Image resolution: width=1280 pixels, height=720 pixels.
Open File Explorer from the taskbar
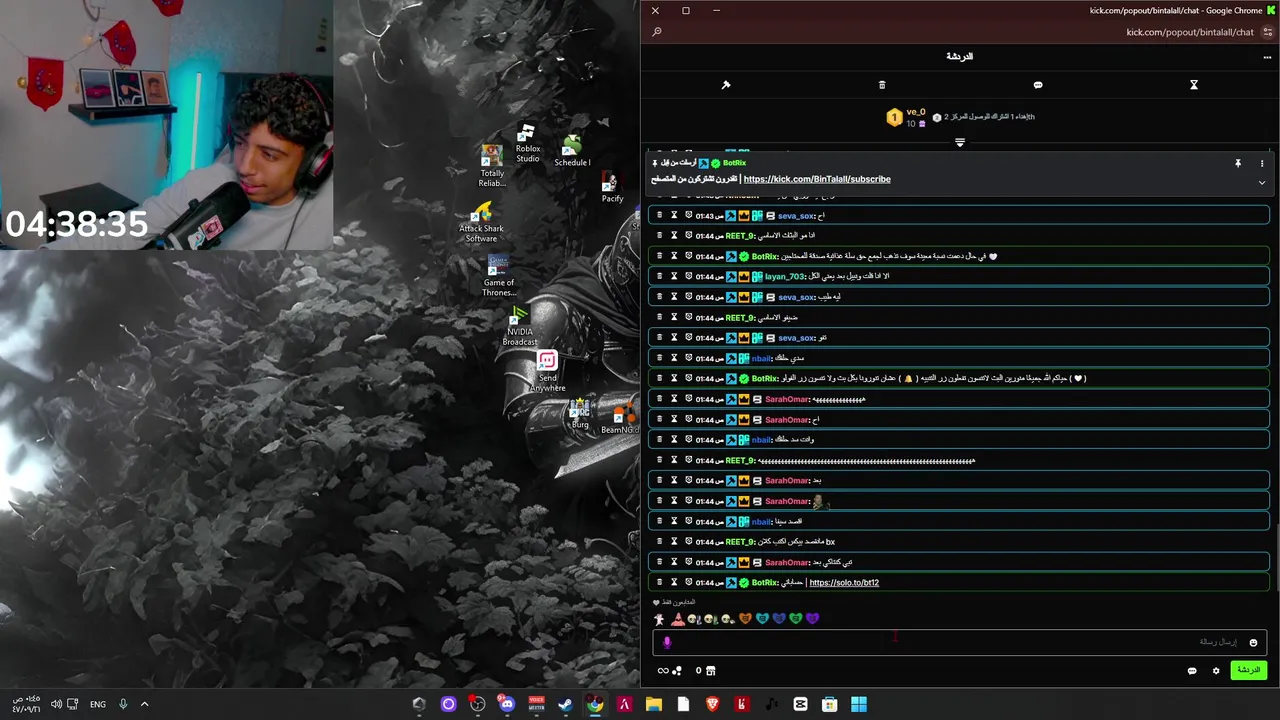pos(654,704)
